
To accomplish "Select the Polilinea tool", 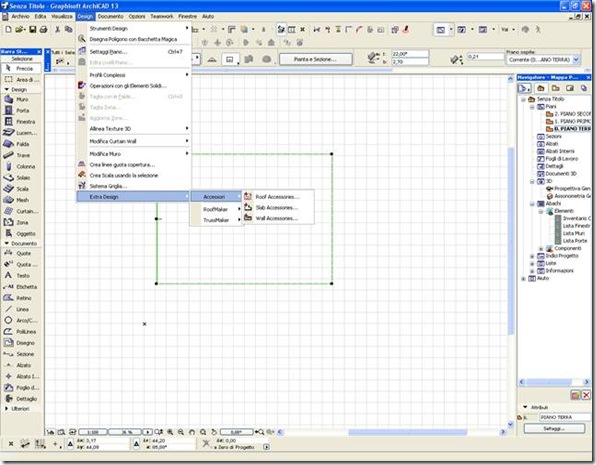I will [x=21, y=332].
